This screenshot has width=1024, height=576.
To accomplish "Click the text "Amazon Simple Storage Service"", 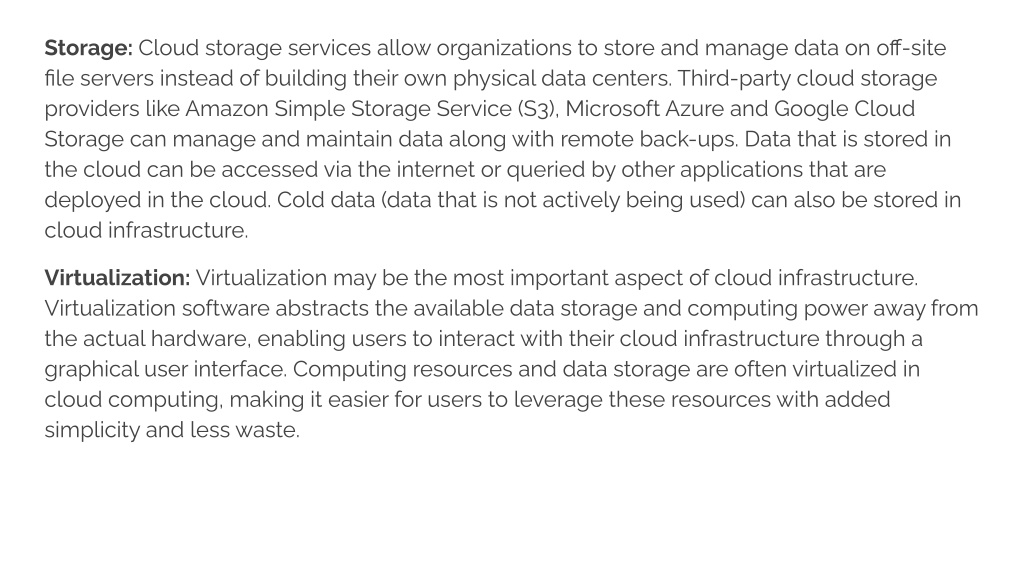I will coord(348,109).
